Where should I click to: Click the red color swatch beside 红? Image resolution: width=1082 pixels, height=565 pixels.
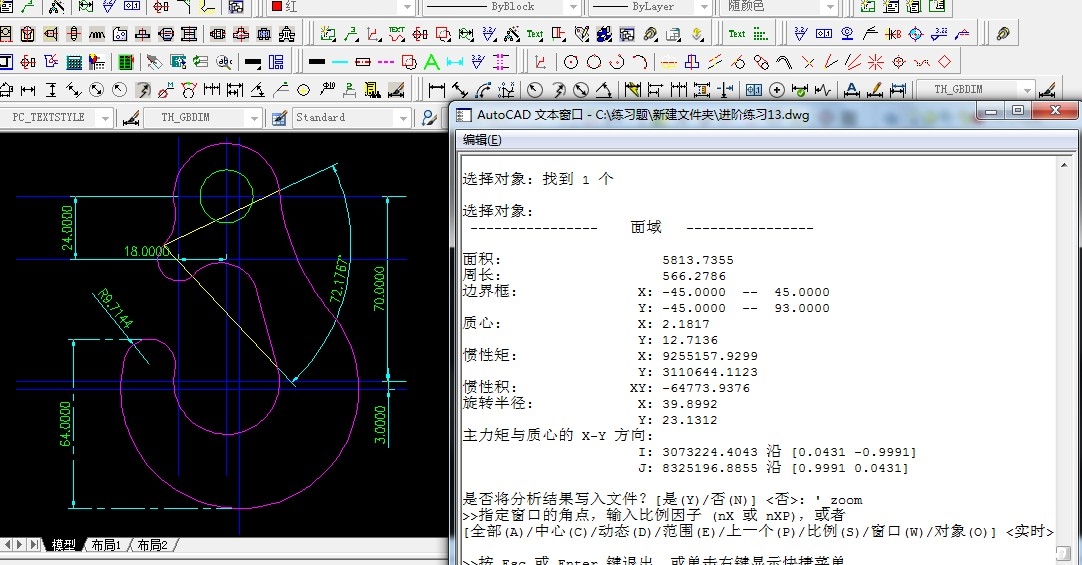click(x=277, y=6)
